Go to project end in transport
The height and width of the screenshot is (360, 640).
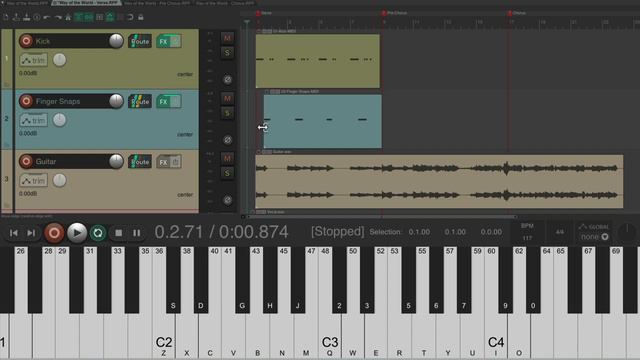pyautogui.click(x=31, y=233)
